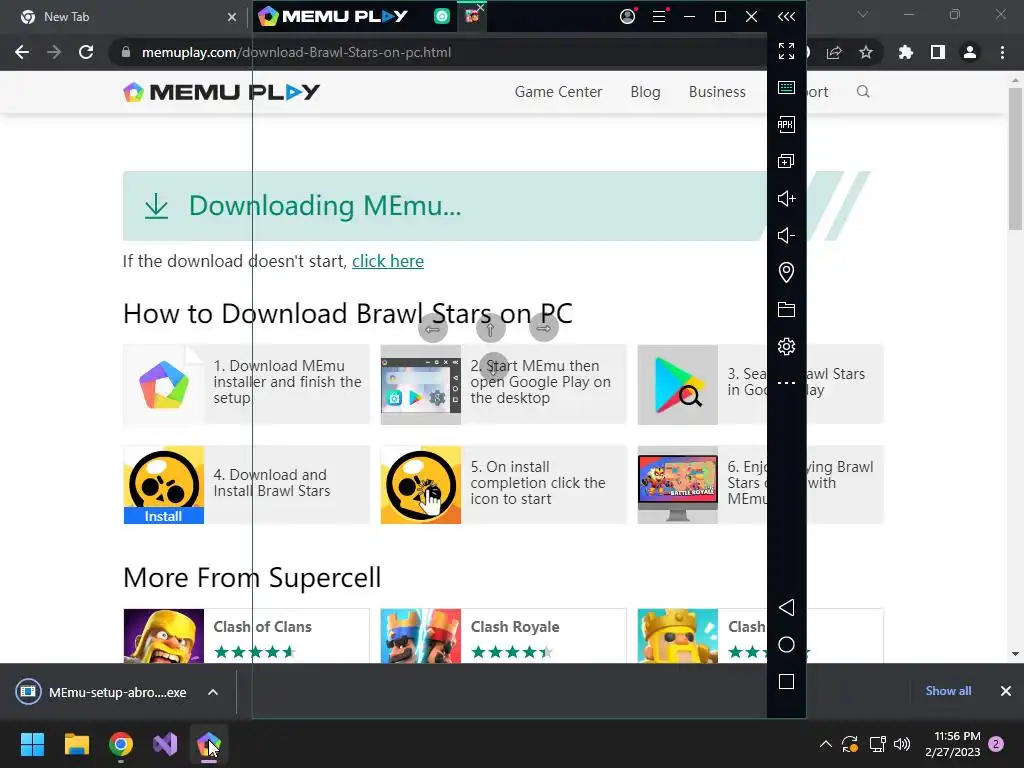Click MEmu Play taskbar icon
The image size is (1024, 768).
point(209,744)
